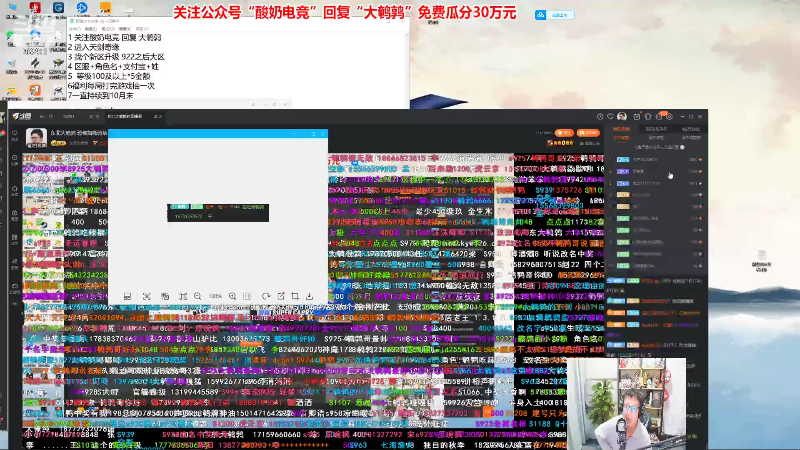Click the Notepad line '1 关注酸奶电竞 回复 大鹌鹑'
The height and width of the screenshot is (450, 800).
tap(115, 38)
